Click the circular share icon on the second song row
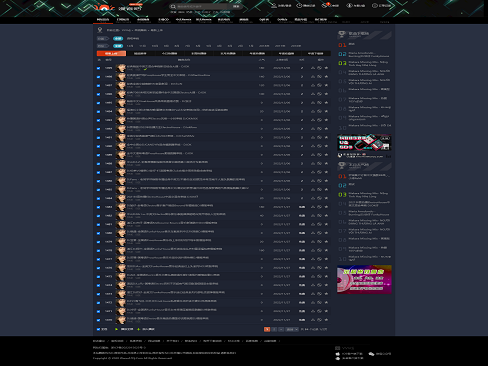Screen dimensions: 488x366 (x=319, y=77)
